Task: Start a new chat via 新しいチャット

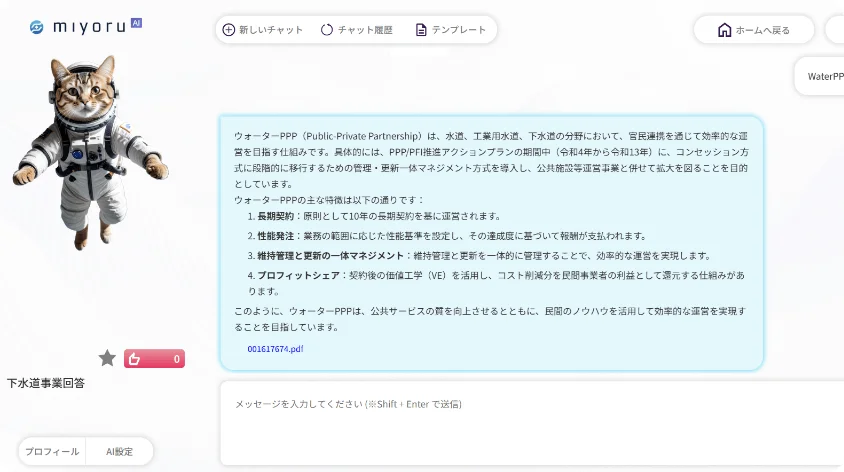Action: (x=262, y=30)
